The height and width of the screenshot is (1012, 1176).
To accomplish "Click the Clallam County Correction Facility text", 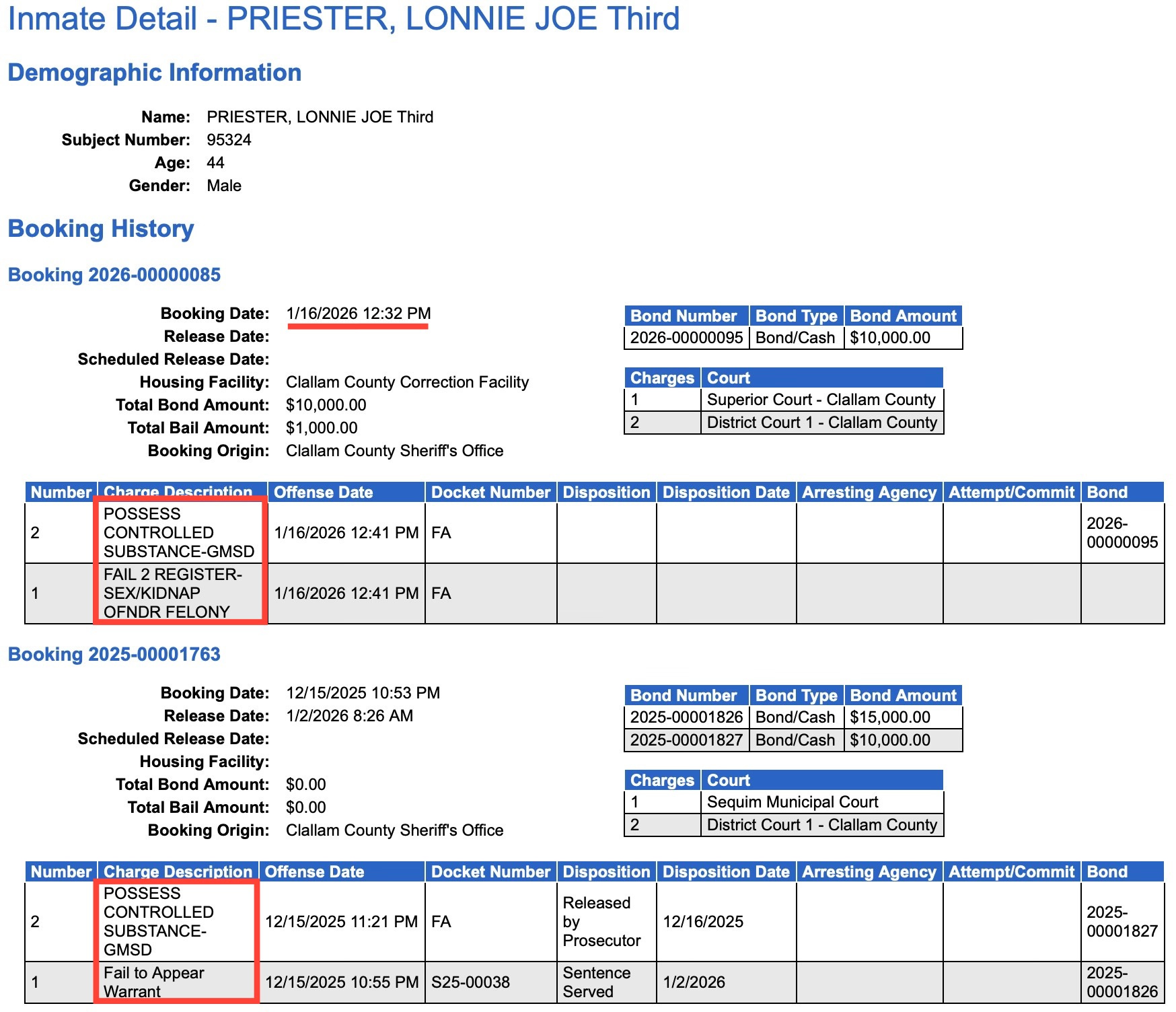I will (x=407, y=382).
